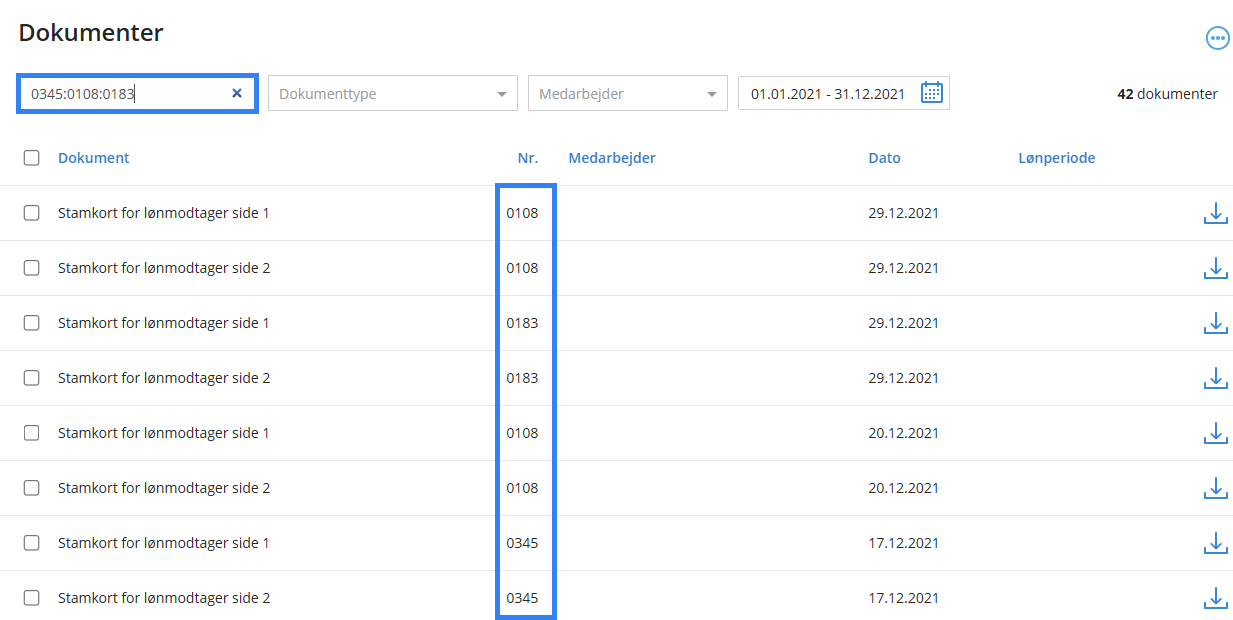This screenshot has width=1233, height=620.
Task: Select checkbox for 0345 side 1 row
Action: pos(32,543)
